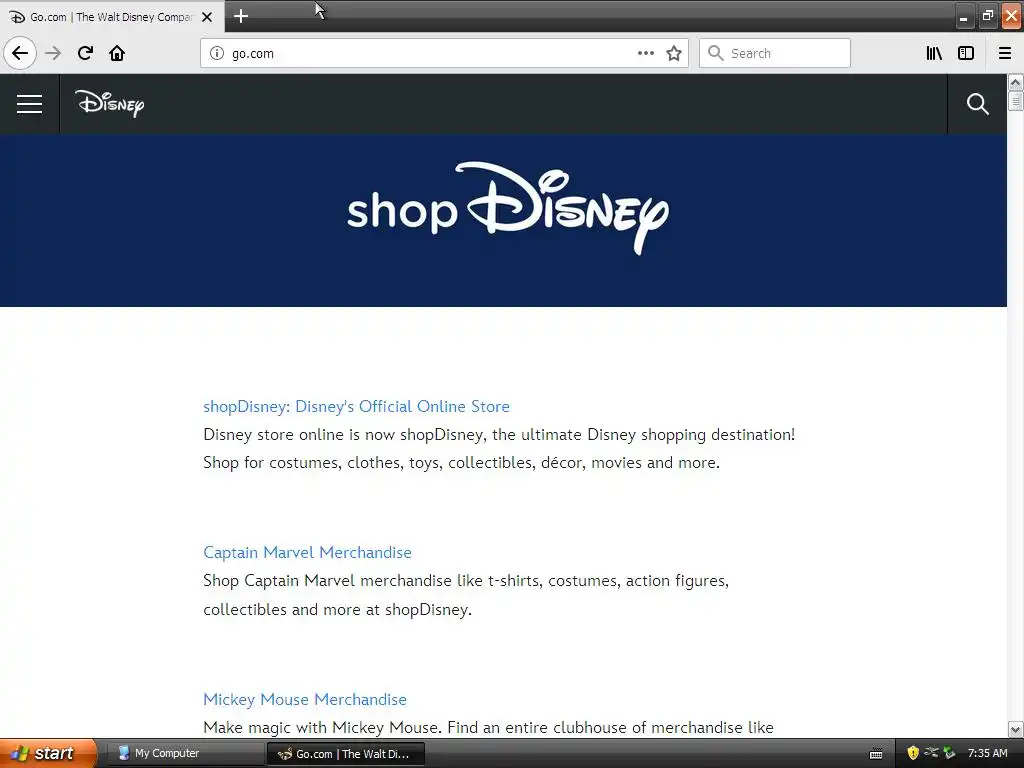Click the page scrollbar down arrow
Image resolution: width=1024 pixels, height=768 pixels.
pyautogui.click(x=1015, y=729)
